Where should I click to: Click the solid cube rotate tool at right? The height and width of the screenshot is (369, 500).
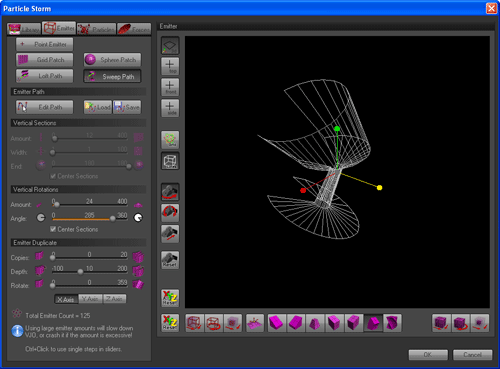pos(460,323)
